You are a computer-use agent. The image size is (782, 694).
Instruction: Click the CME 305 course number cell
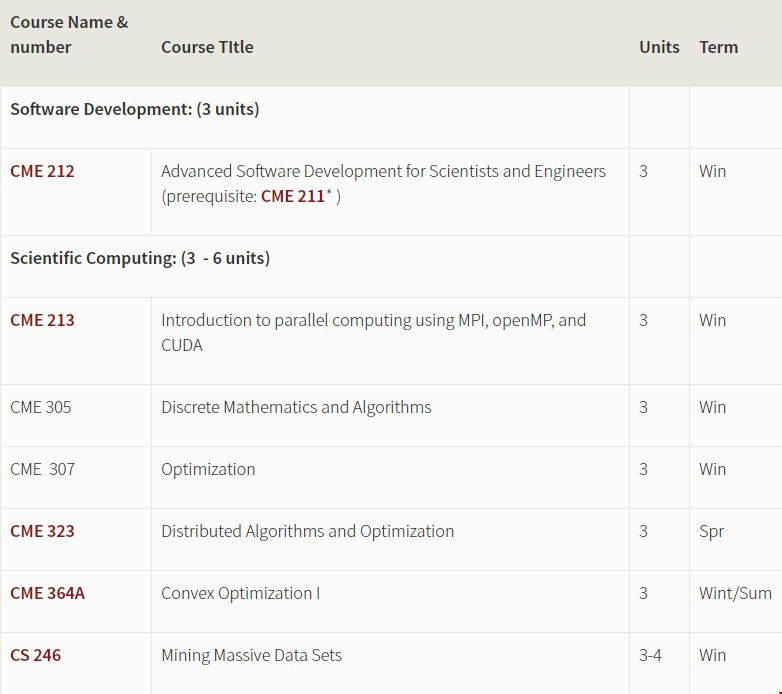pos(41,407)
